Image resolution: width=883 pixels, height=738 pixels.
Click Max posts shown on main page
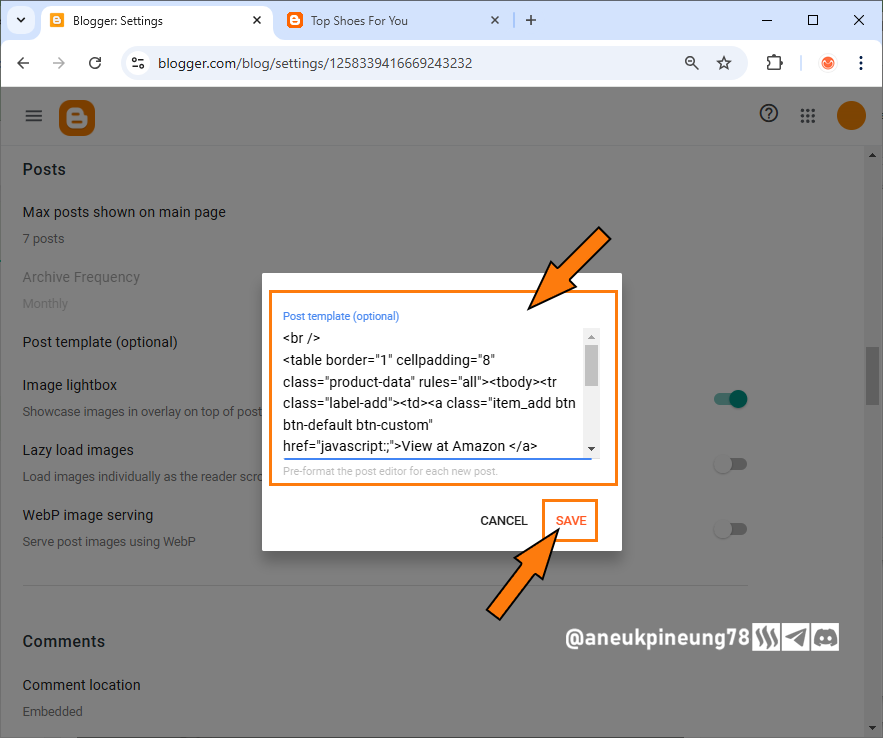pyautogui.click(x=124, y=212)
